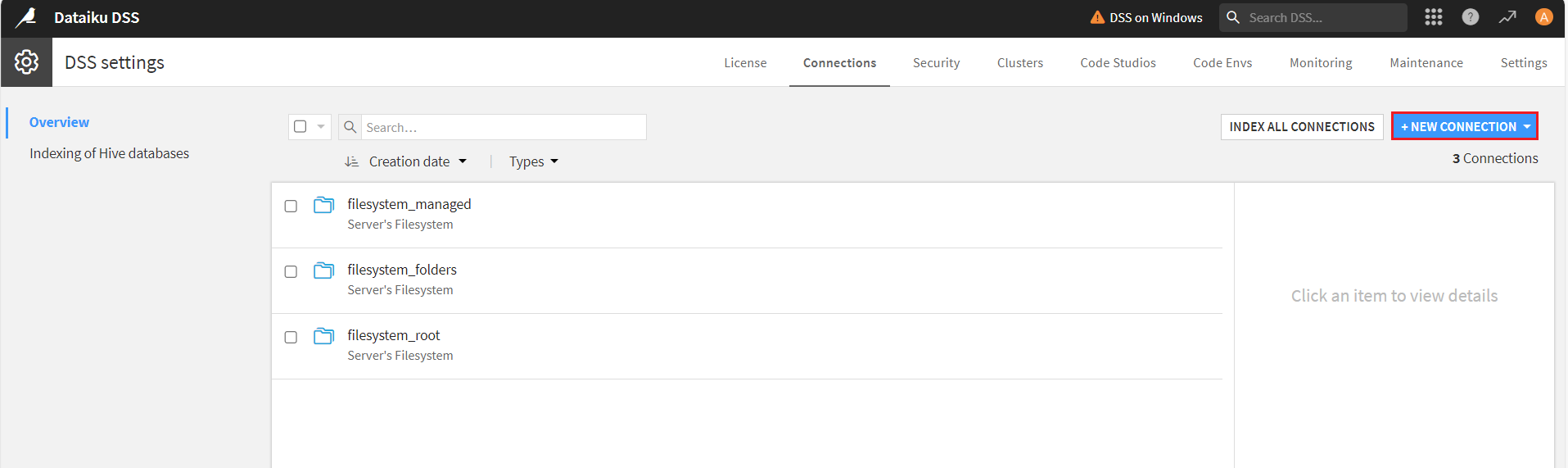Click the activity trend arrow icon
Image resolution: width=1568 pixels, height=468 pixels.
[1507, 17]
